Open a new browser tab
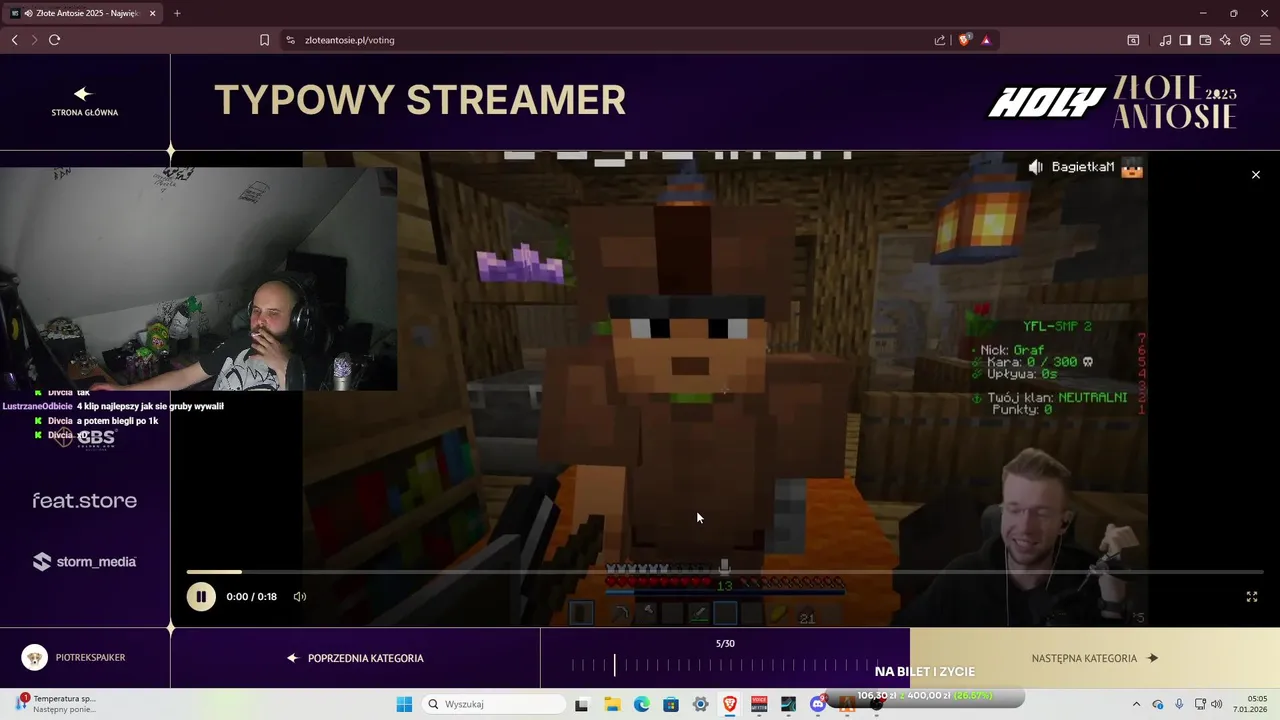Viewport: 1280px width, 720px height. click(x=177, y=13)
